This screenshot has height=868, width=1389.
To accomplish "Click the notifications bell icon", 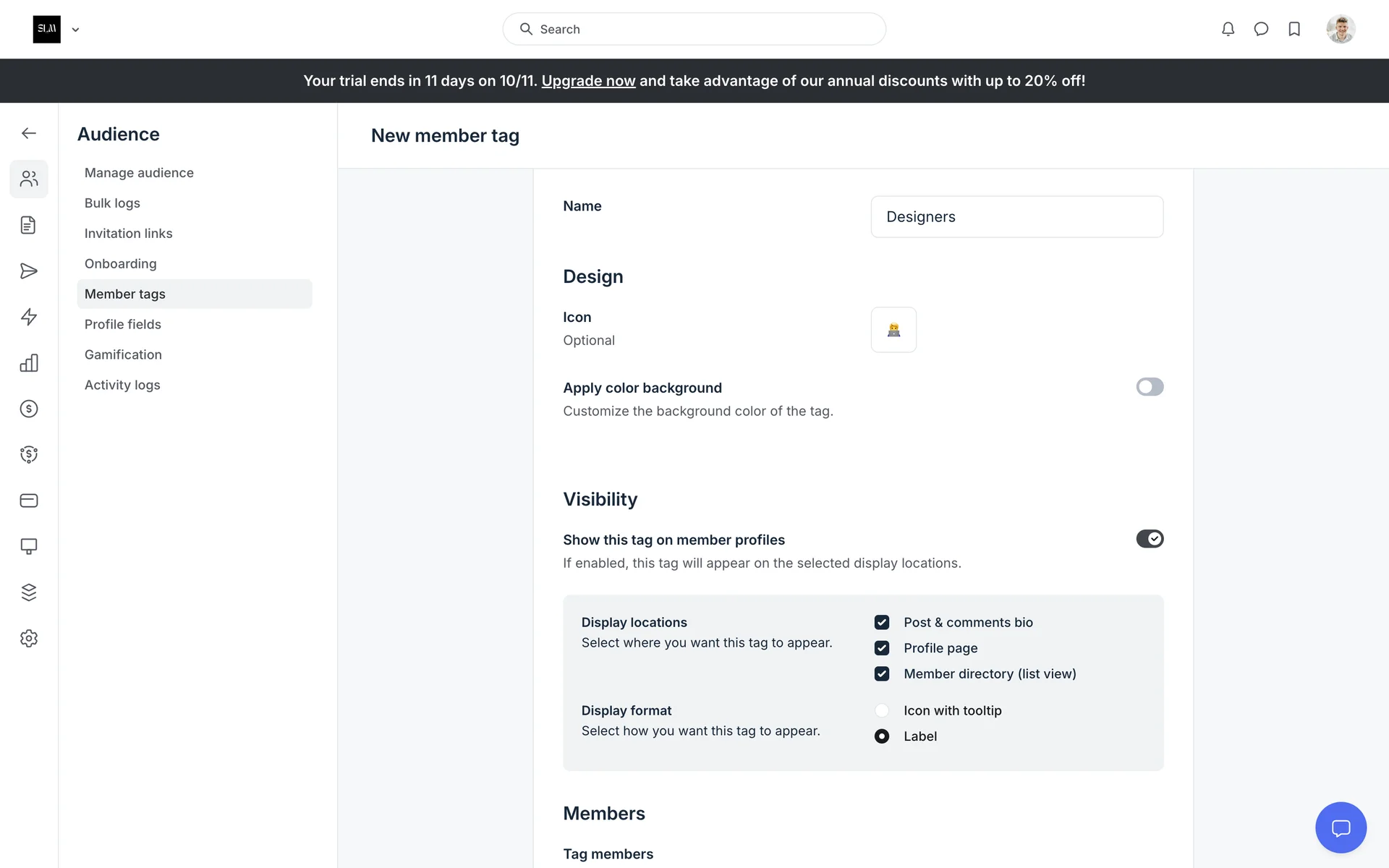I will (x=1228, y=29).
